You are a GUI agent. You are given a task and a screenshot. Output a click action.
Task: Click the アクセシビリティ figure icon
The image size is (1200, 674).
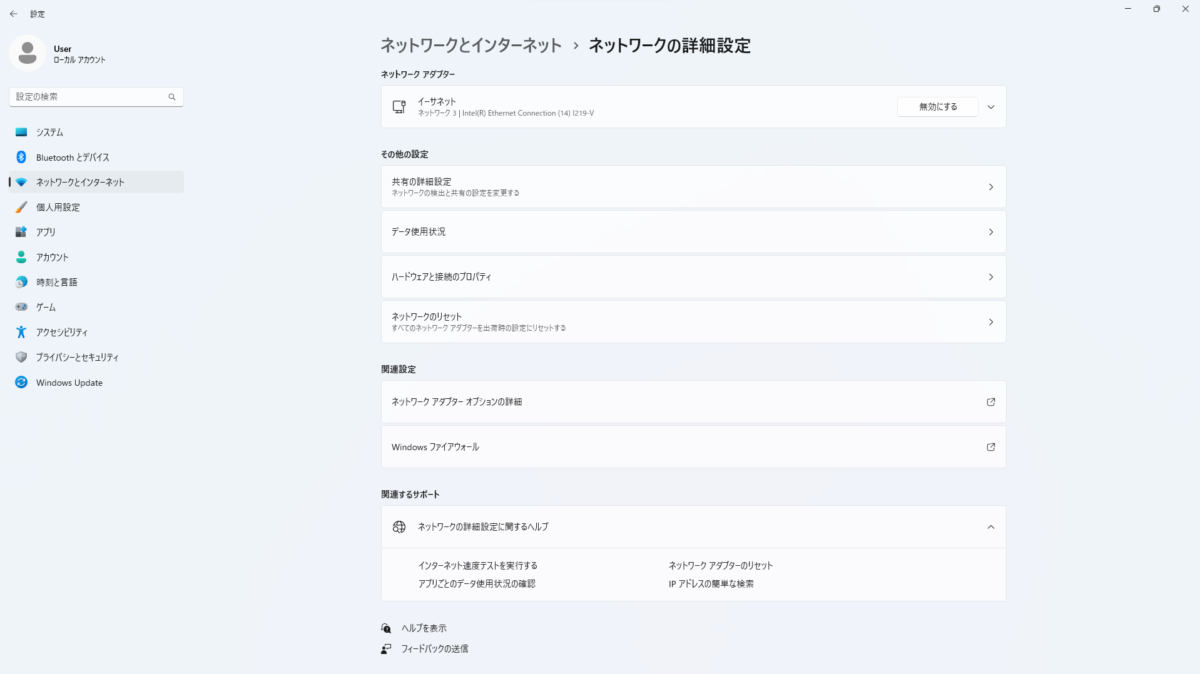coord(21,332)
